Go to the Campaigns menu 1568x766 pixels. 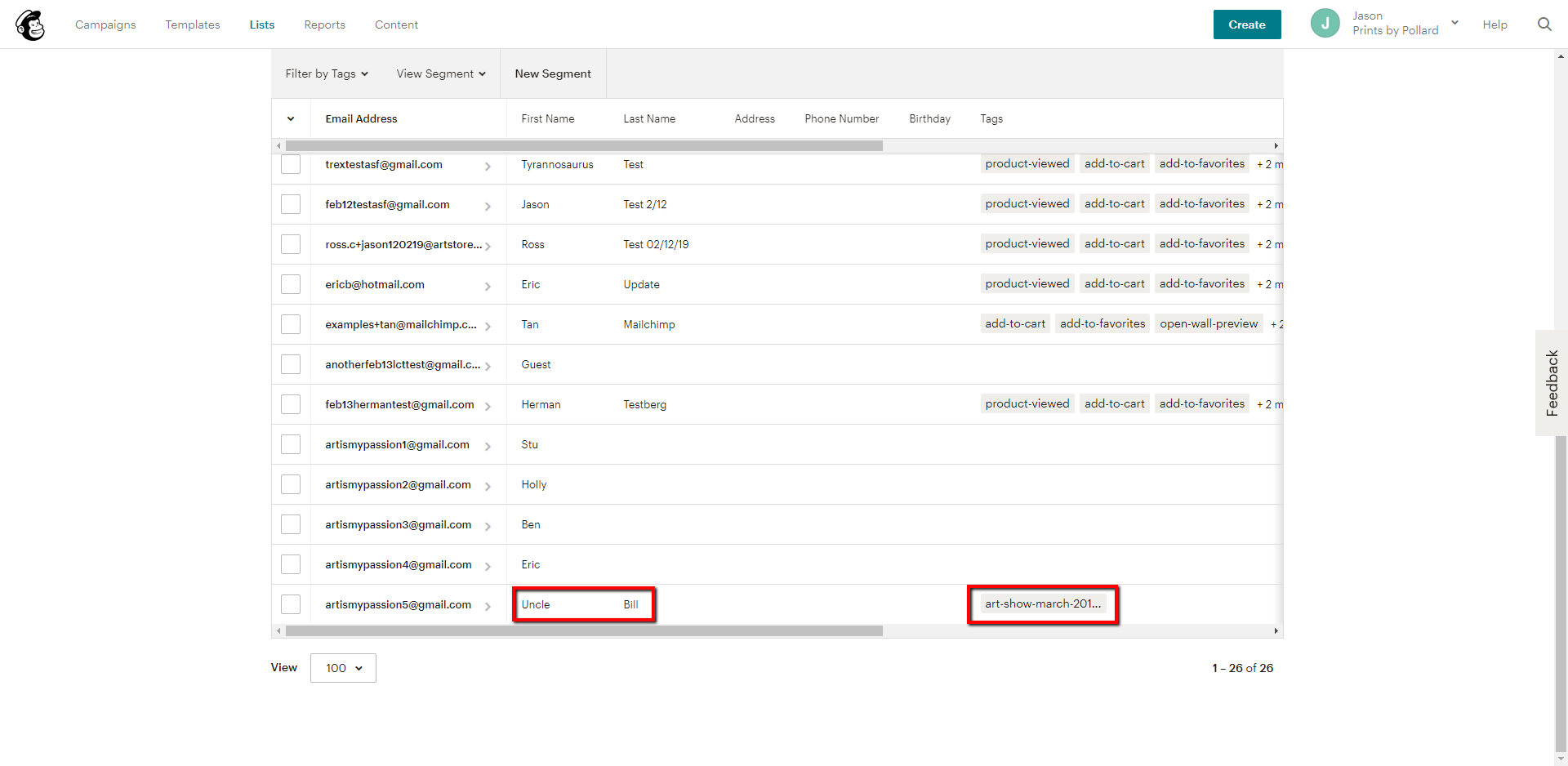click(x=105, y=24)
